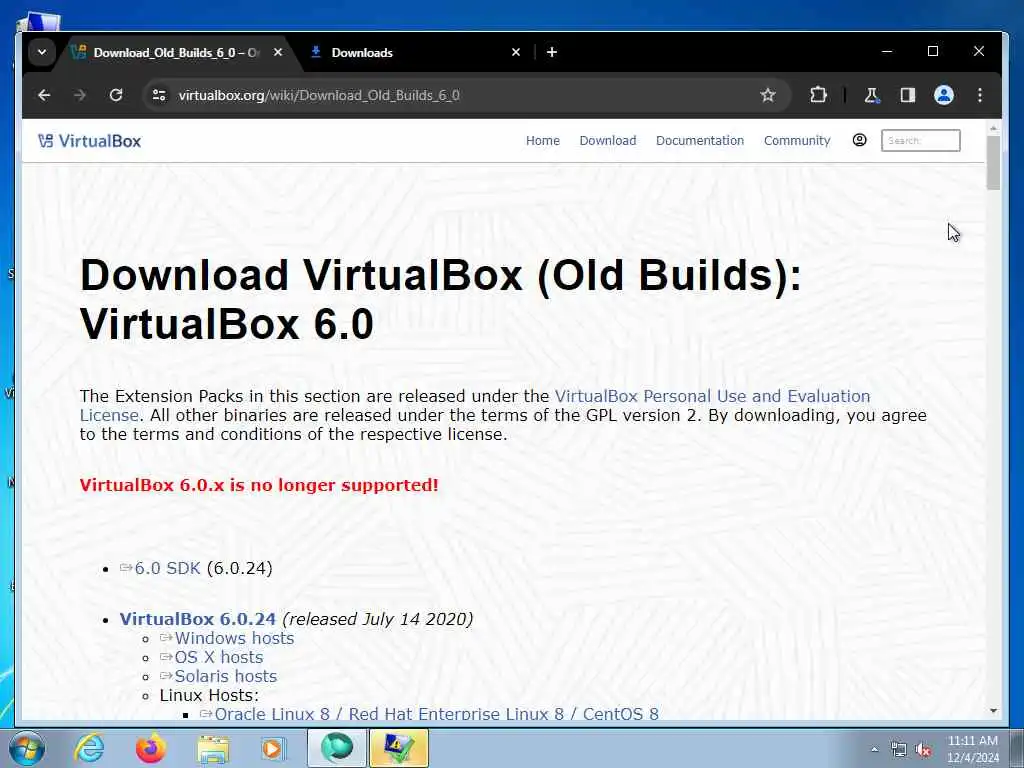Download the Solaris hosts build
1024x768 pixels.
click(x=225, y=676)
